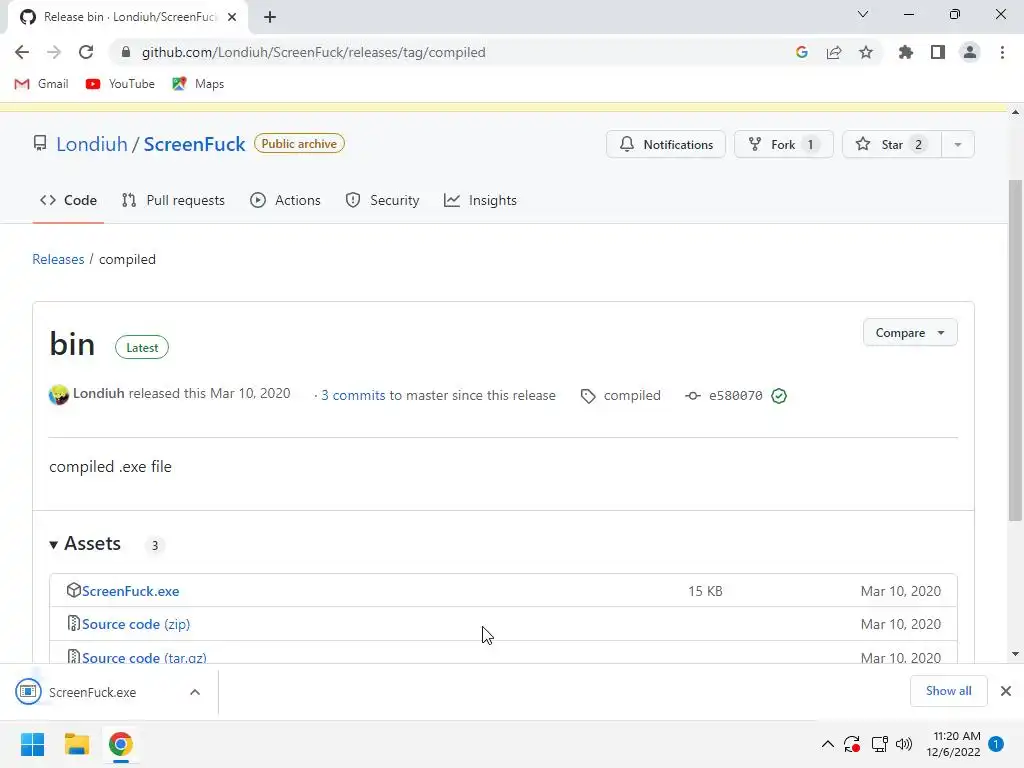1024x768 pixels.
Task: Open the downloaded ScreenFuck.exe in download bar
Action: tap(93, 692)
